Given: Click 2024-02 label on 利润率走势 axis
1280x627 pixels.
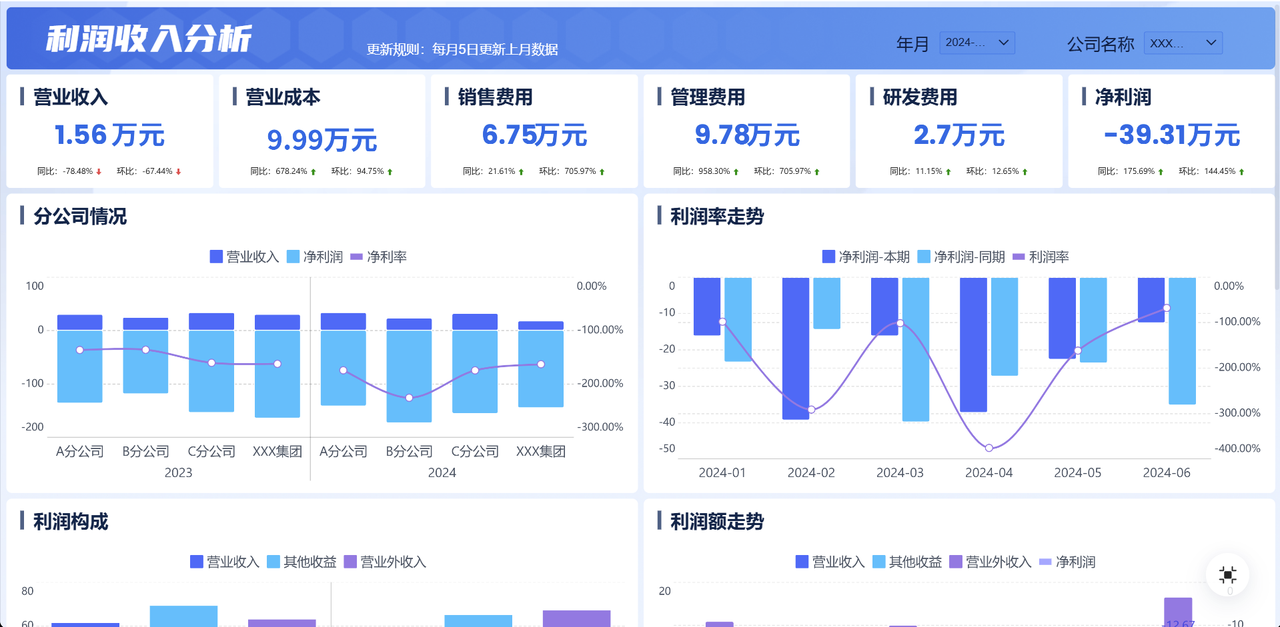Looking at the screenshot, I should tap(811, 472).
